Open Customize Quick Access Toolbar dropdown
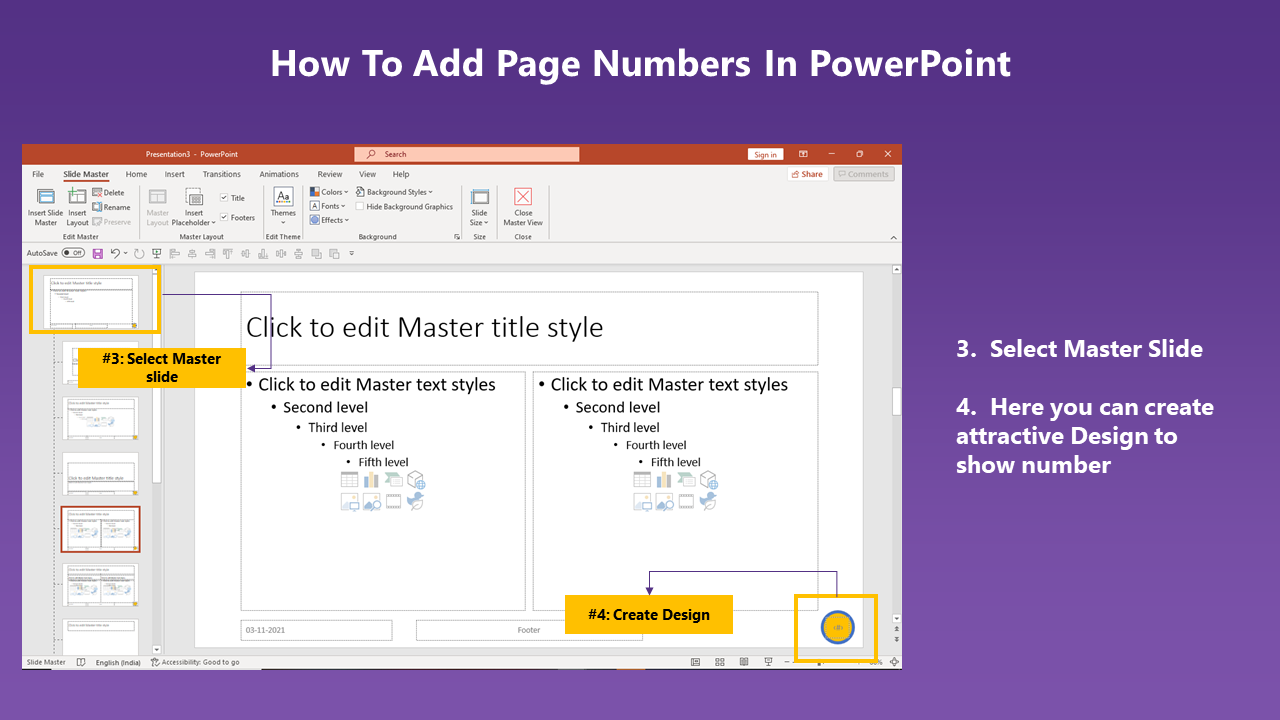 [351, 254]
